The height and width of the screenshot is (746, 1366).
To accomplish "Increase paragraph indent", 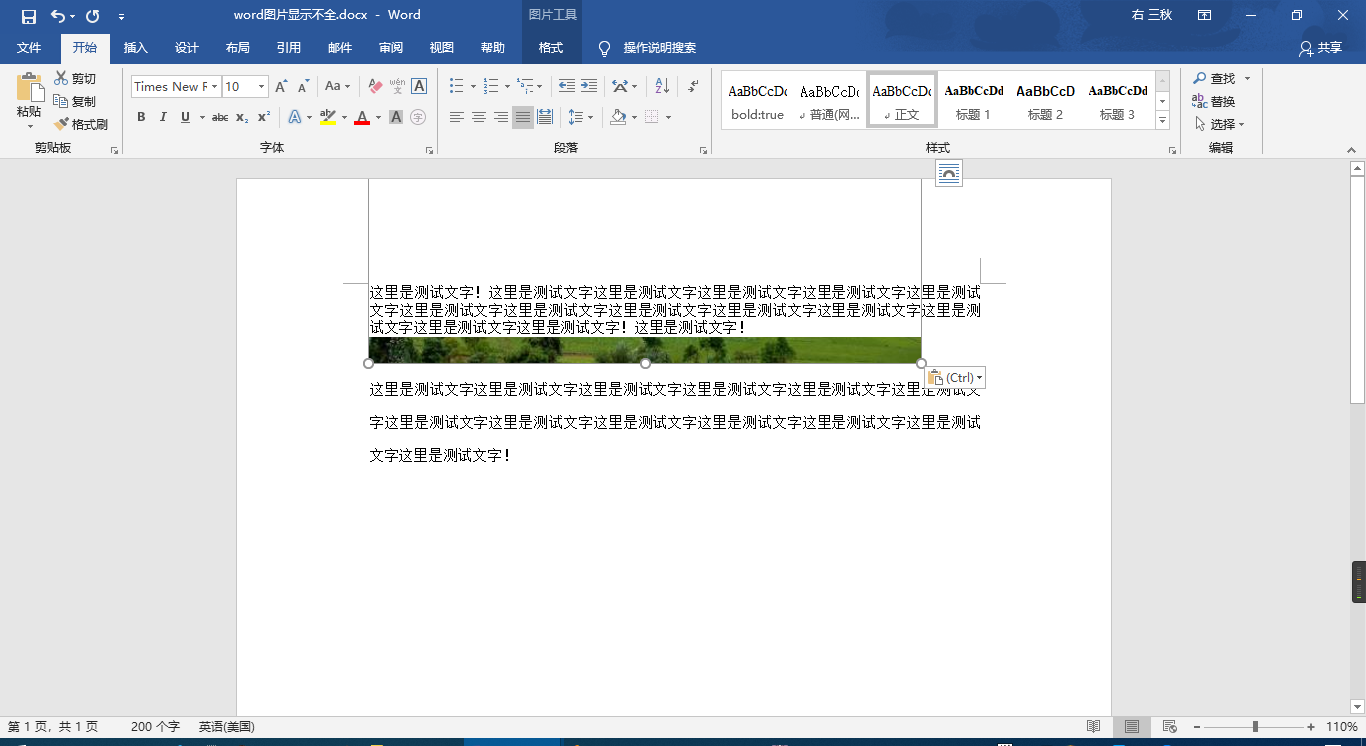I will pos(589,86).
